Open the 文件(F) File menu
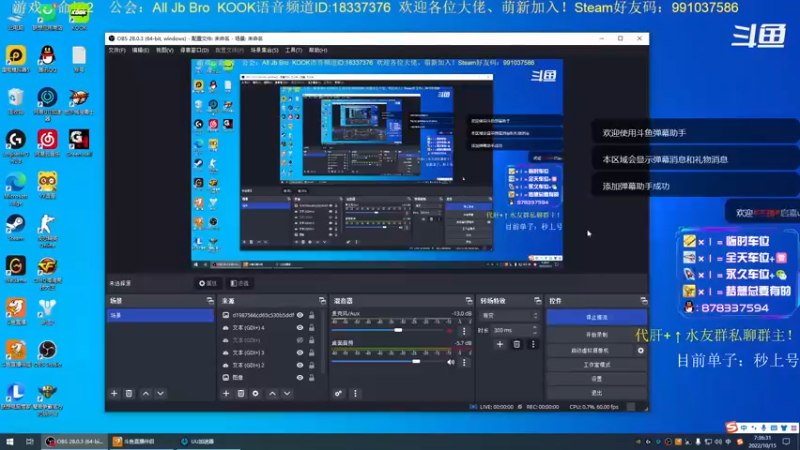Image resolution: width=800 pixels, height=450 pixels. click(x=117, y=50)
